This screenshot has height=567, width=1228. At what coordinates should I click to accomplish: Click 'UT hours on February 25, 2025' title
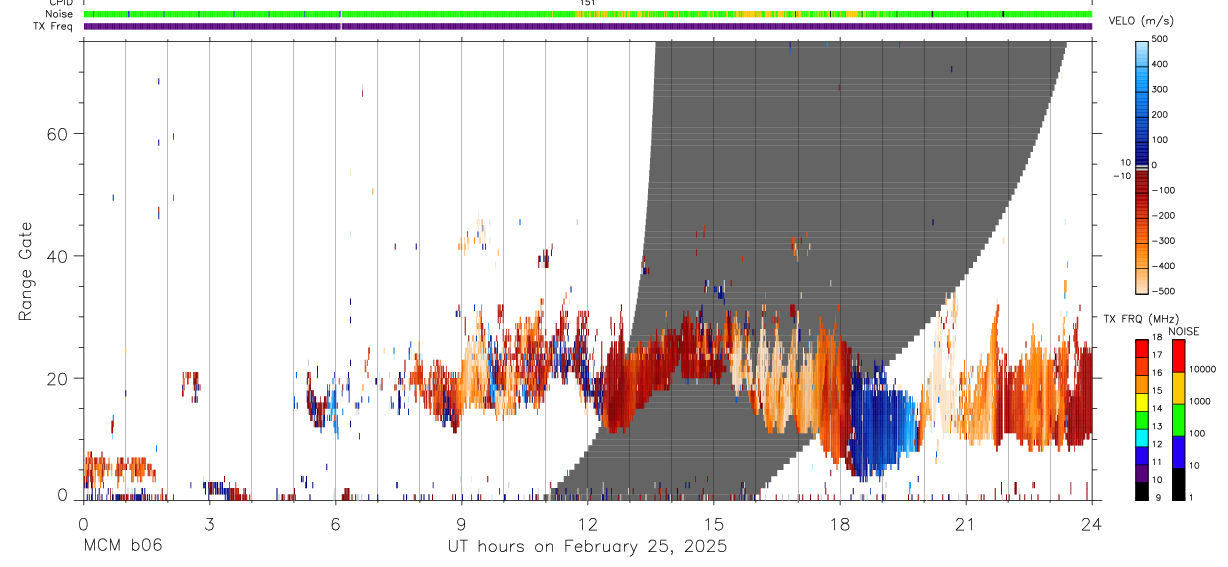587,547
